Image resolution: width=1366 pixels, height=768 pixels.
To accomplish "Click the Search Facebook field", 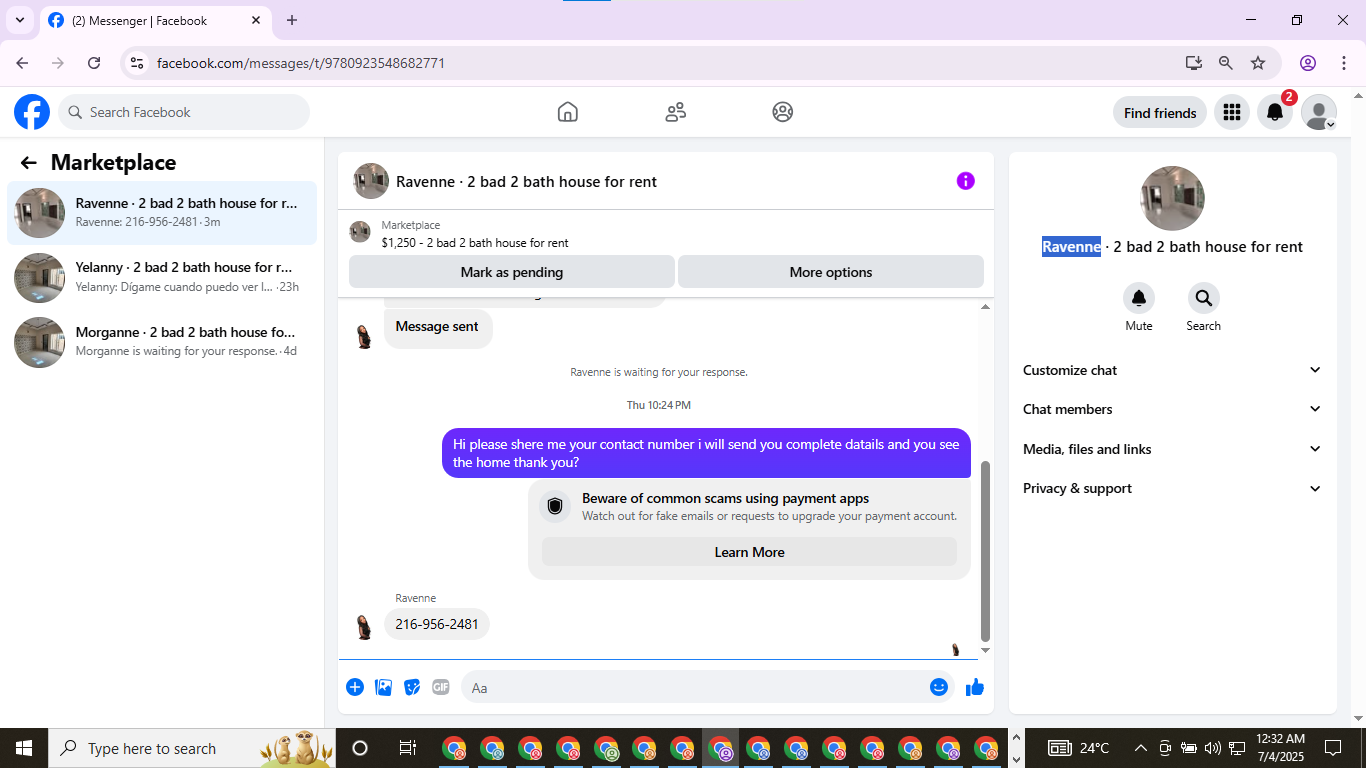I will [x=184, y=112].
